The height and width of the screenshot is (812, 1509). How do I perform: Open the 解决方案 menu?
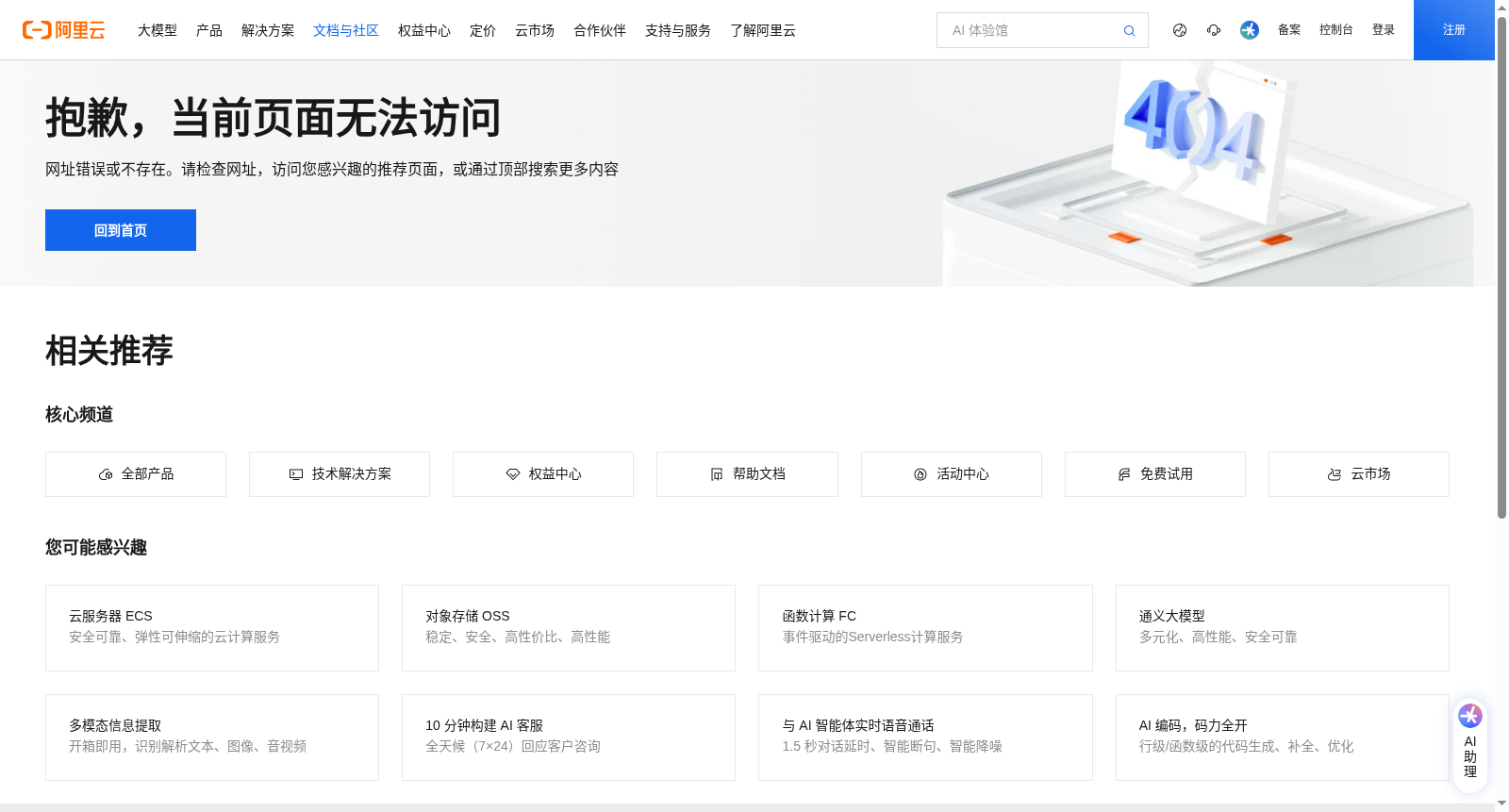[x=268, y=30]
